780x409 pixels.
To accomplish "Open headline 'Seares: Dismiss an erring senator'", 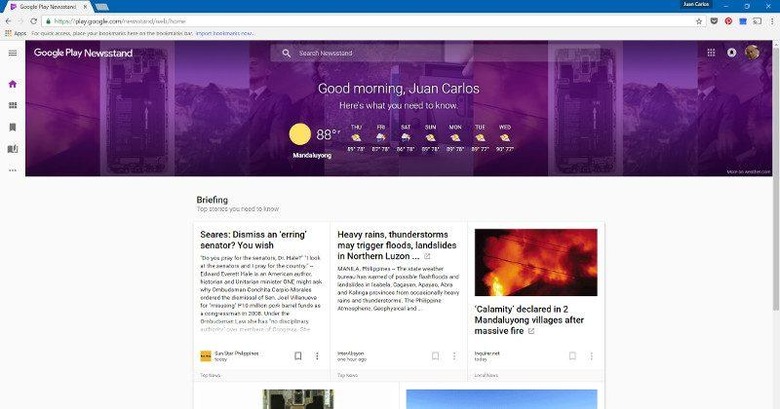I will click(254, 240).
